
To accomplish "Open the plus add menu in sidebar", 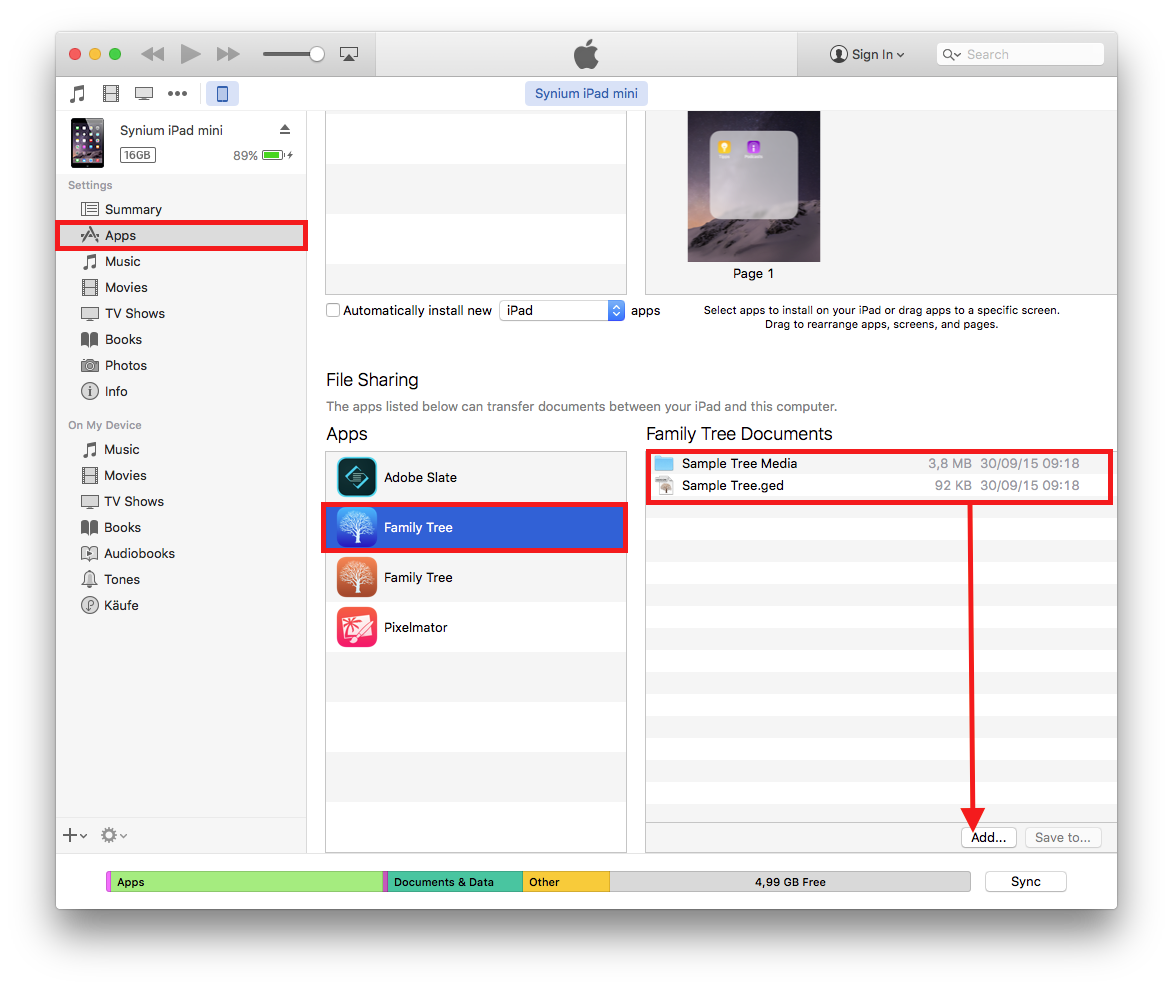I will (75, 836).
